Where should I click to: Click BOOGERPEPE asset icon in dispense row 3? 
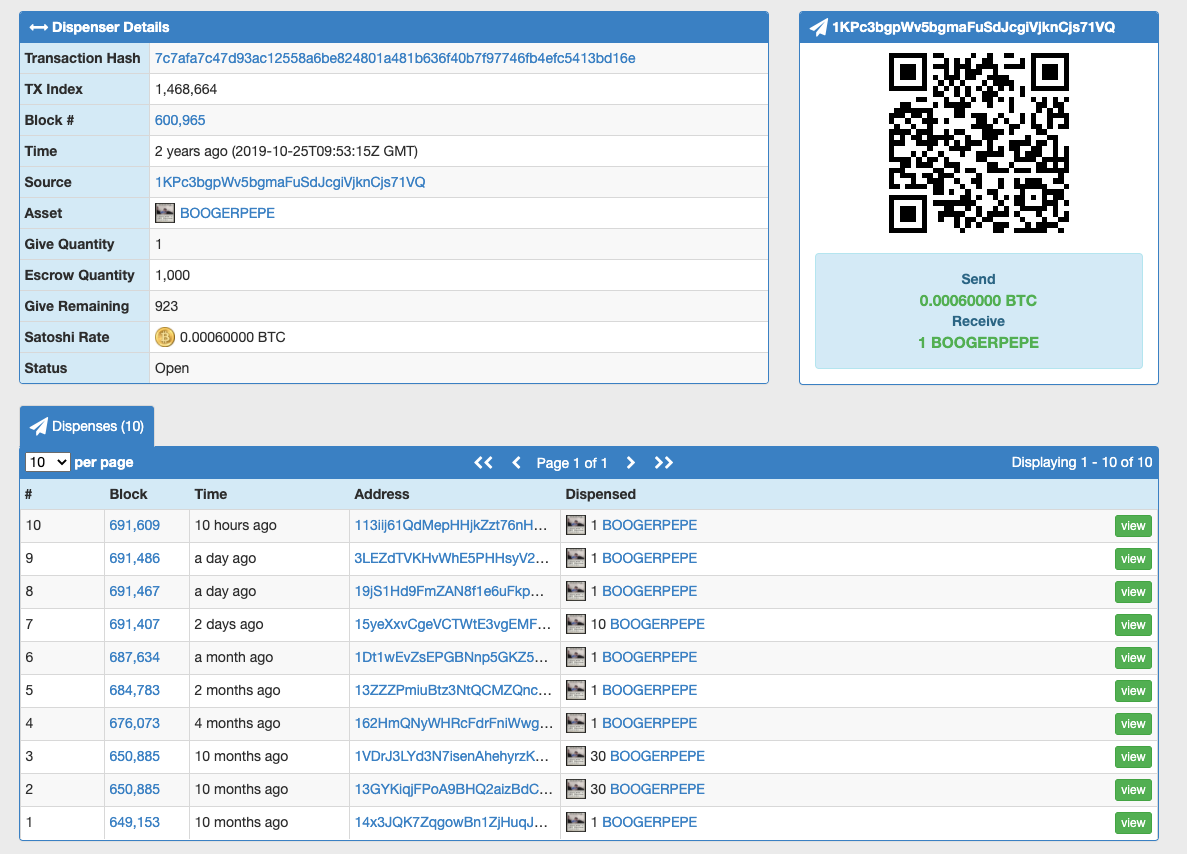(576, 756)
